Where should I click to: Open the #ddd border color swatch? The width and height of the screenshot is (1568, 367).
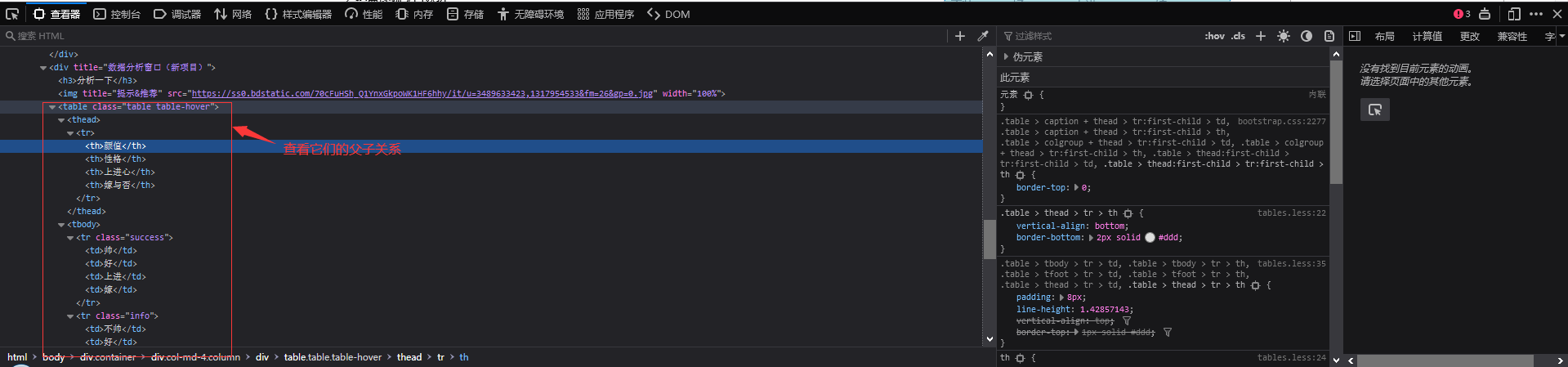(1150, 238)
